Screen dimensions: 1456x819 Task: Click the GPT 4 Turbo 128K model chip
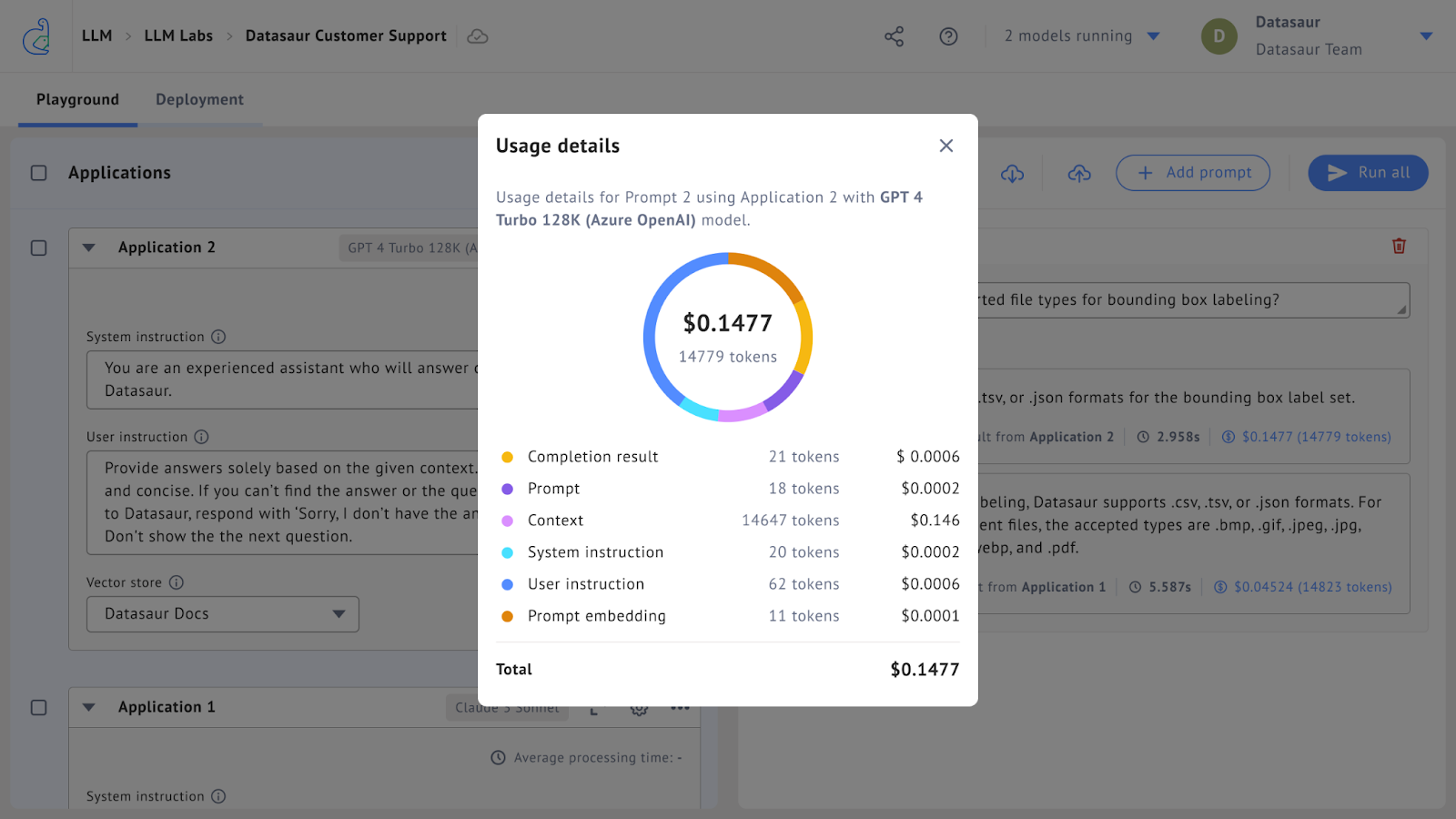(x=409, y=248)
